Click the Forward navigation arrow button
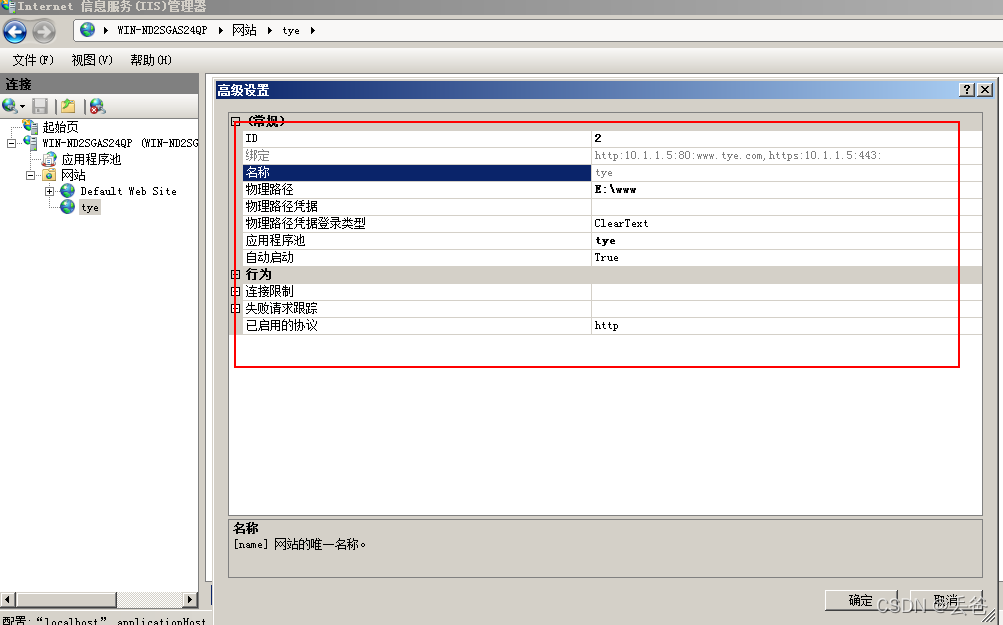1003x625 pixels. click(x=43, y=31)
